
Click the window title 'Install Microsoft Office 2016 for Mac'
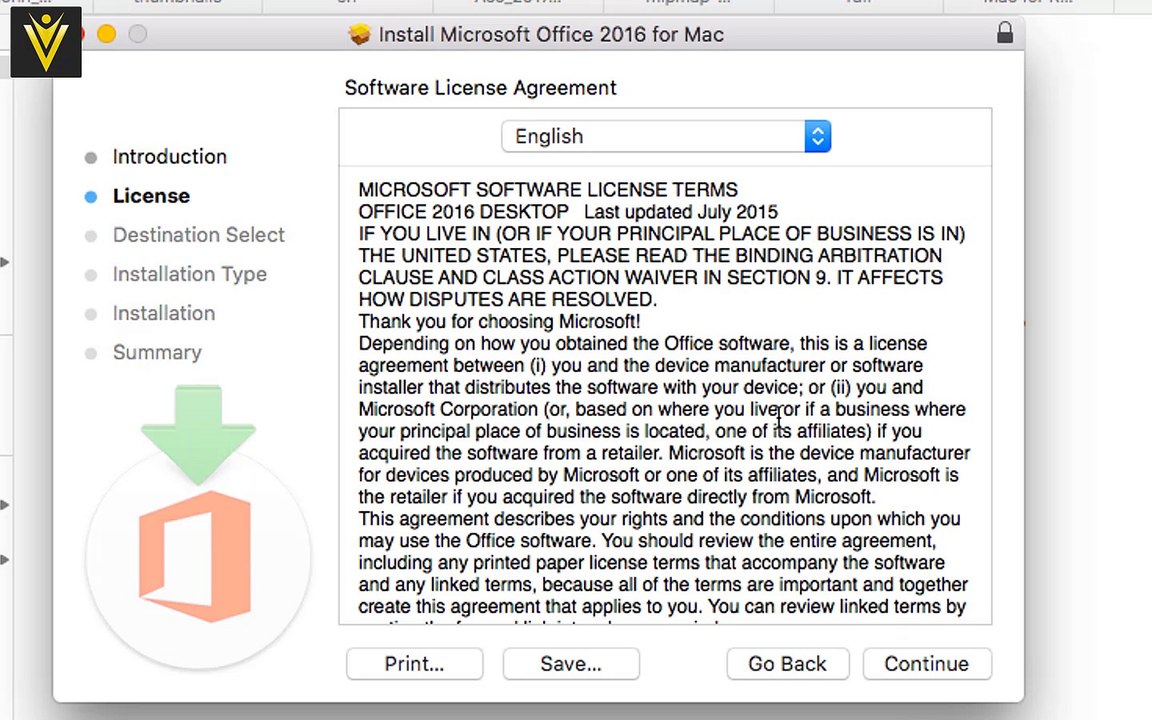click(551, 35)
